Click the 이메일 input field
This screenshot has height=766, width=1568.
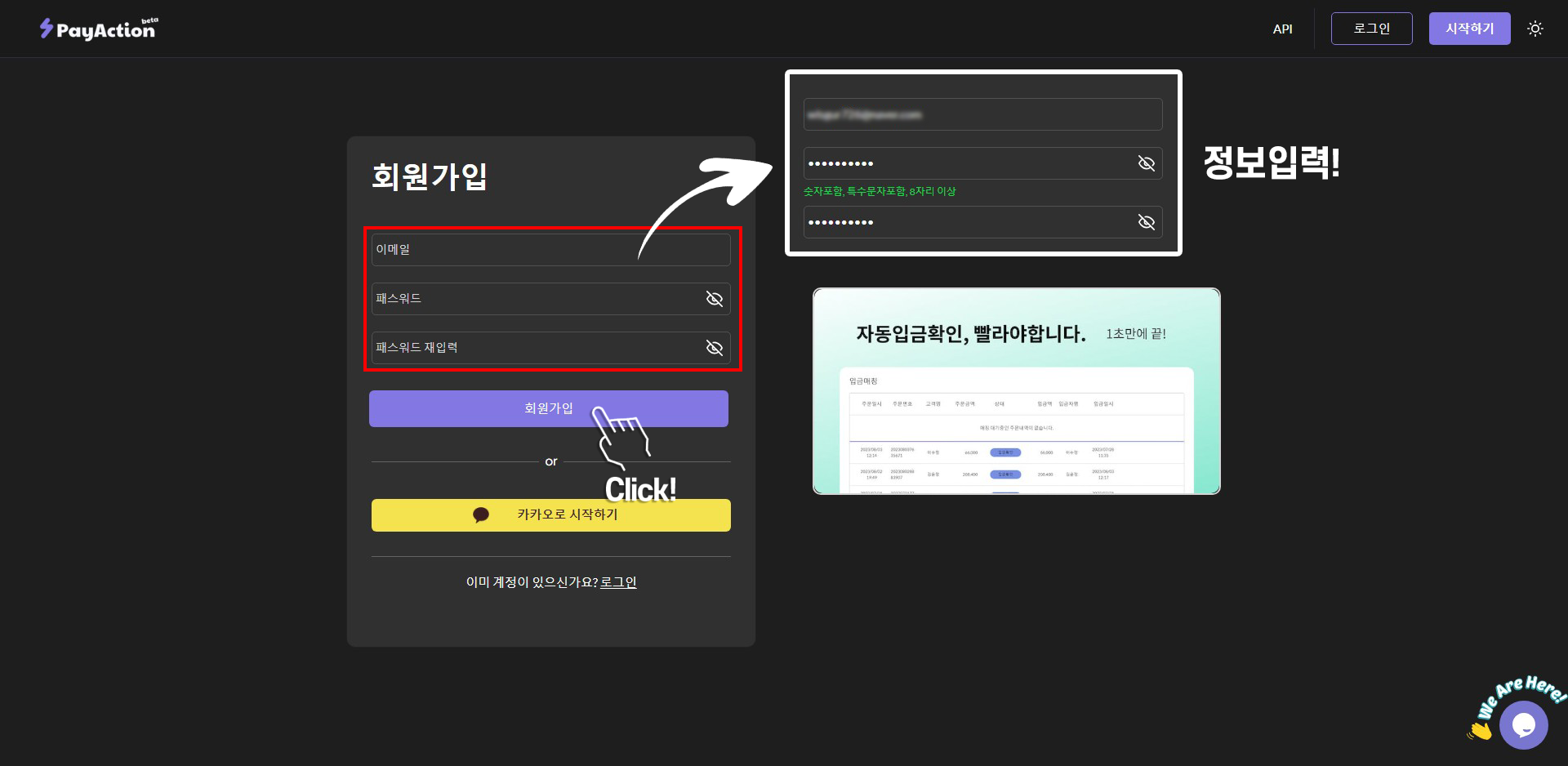pyautogui.click(x=550, y=250)
